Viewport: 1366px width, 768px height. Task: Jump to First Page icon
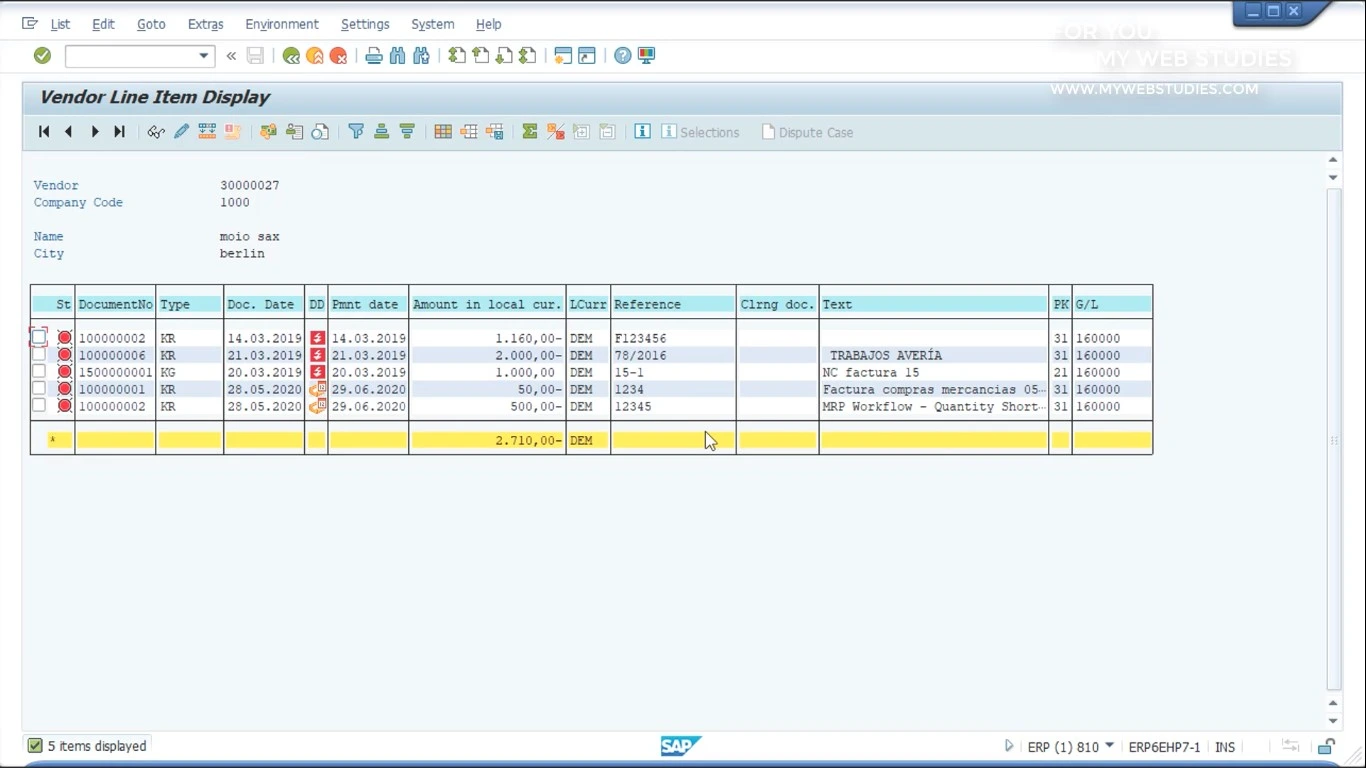click(457, 56)
